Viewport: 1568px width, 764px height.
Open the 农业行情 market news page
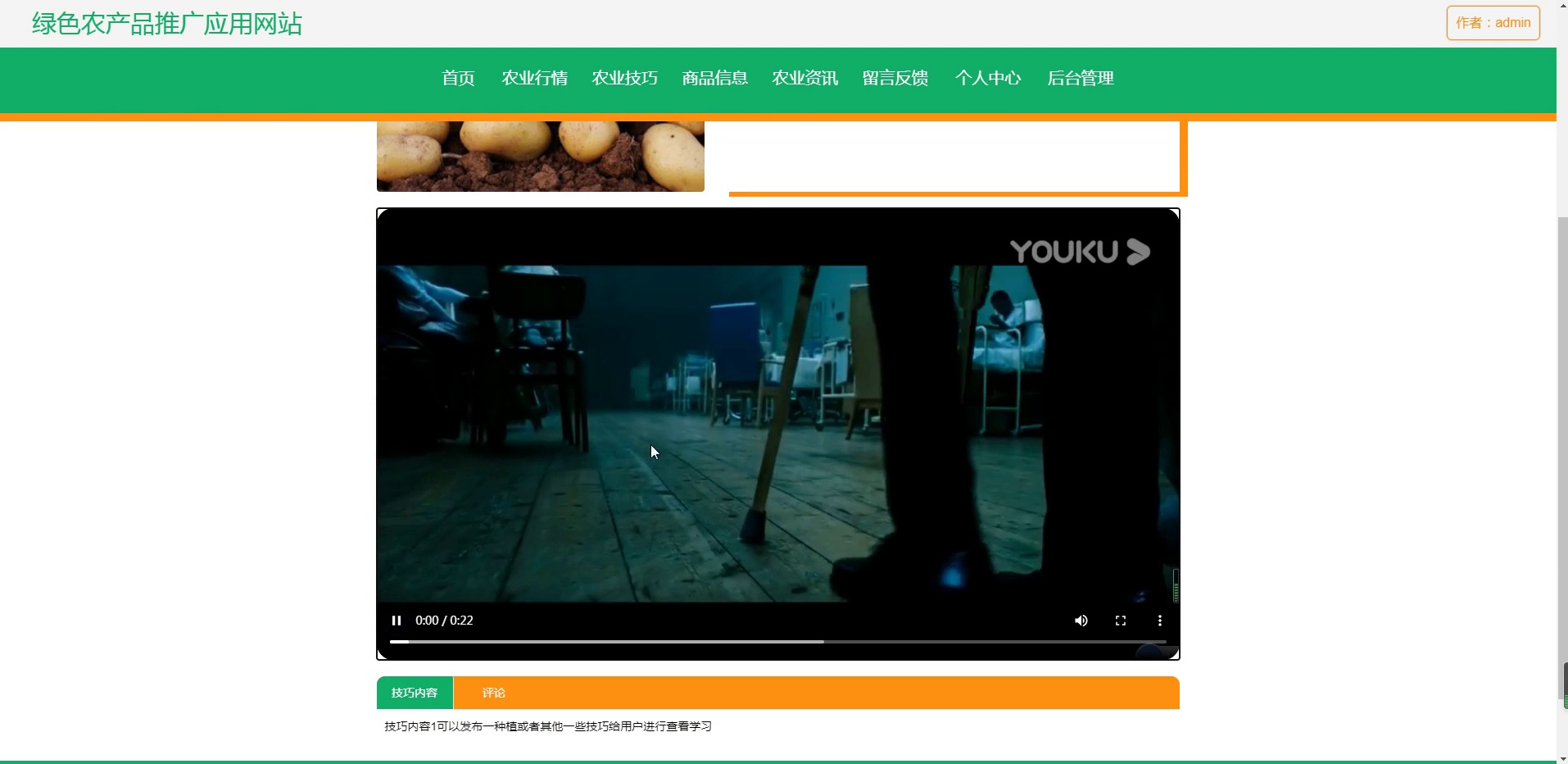click(533, 78)
